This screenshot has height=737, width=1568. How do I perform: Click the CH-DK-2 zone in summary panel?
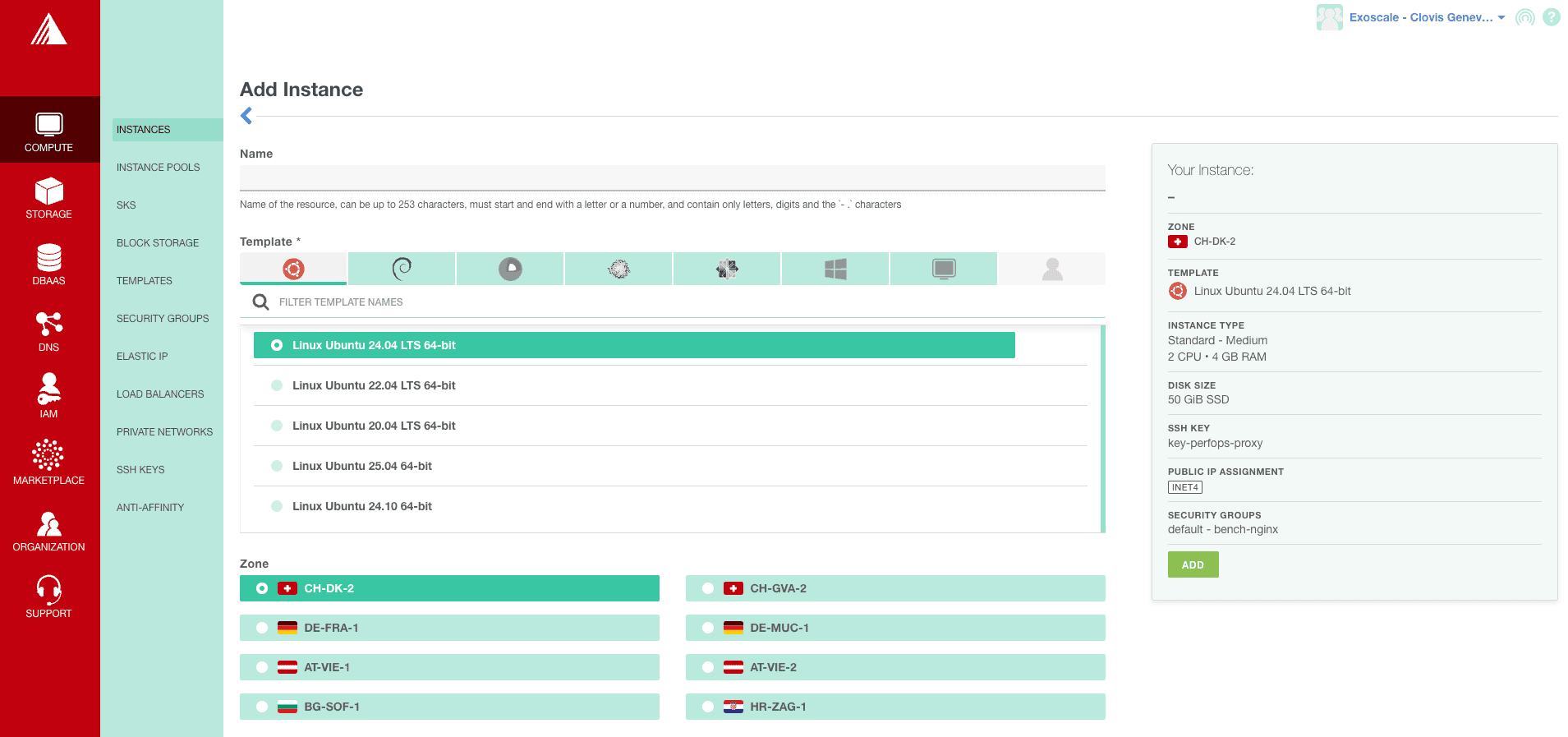pos(1214,242)
